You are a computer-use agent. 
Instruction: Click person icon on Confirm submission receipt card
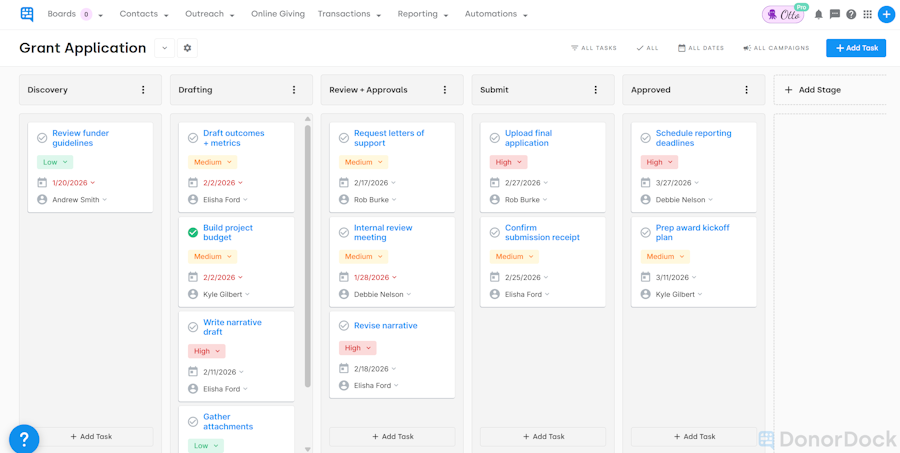495,294
